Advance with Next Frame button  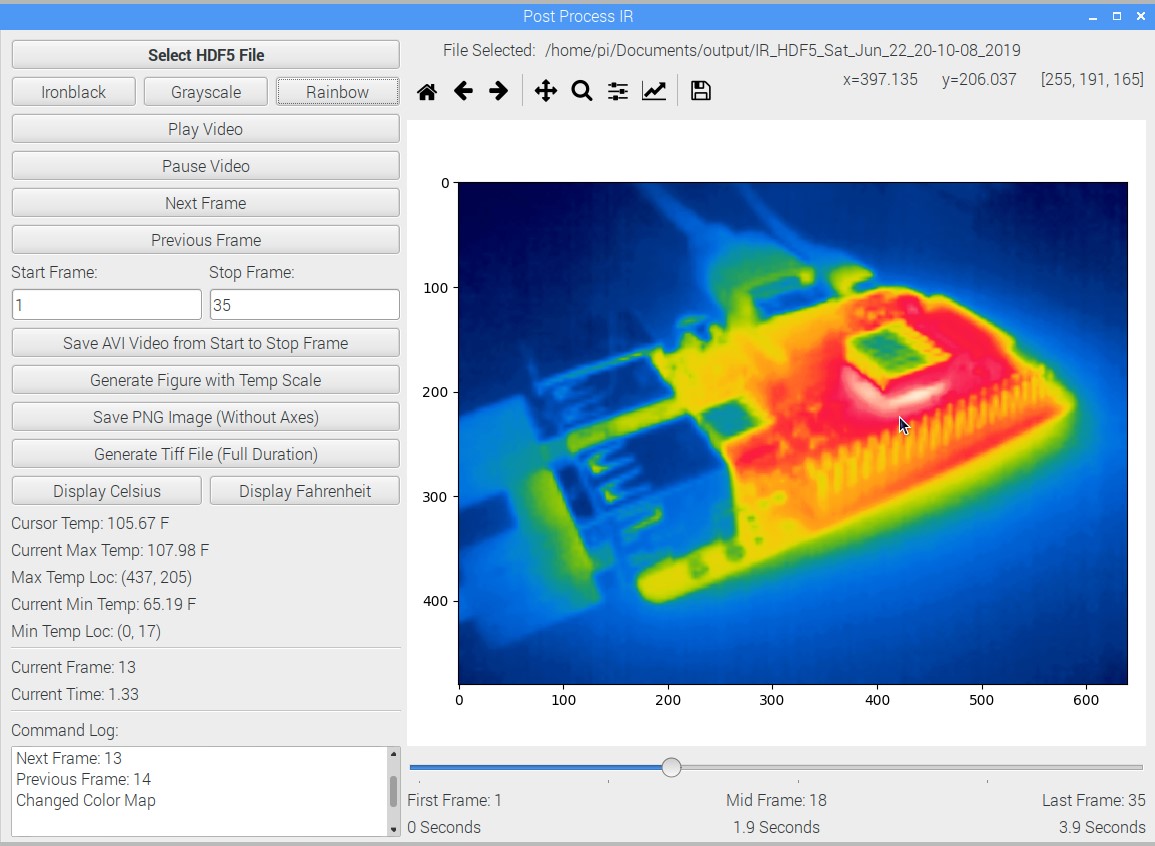[x=206, y=203]
